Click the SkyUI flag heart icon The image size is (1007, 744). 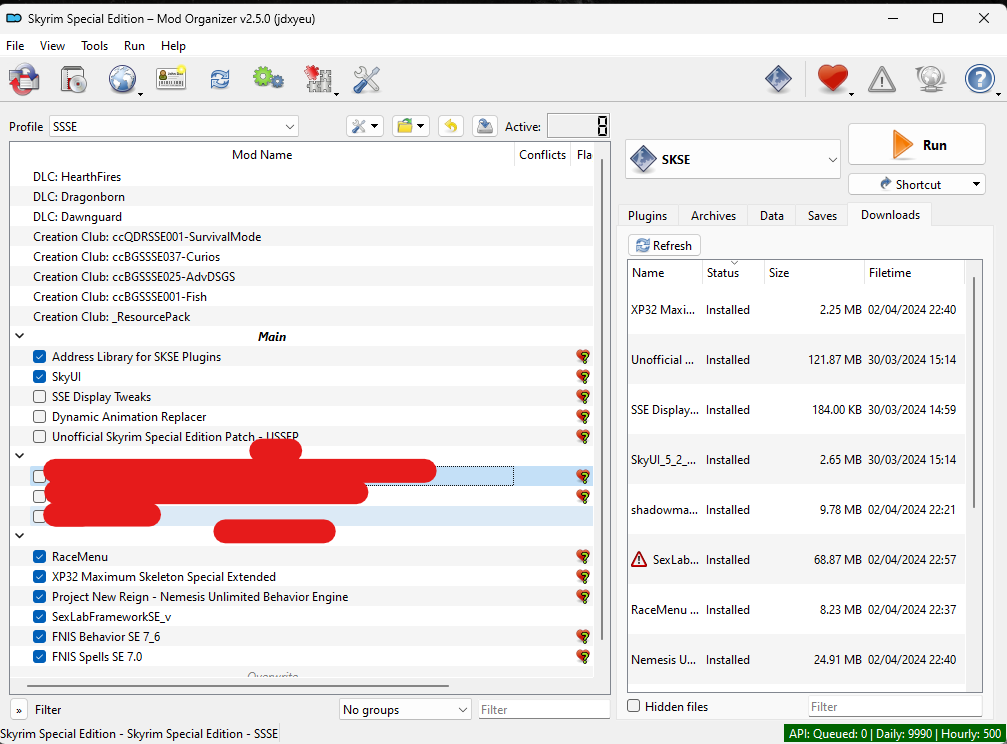point(583,376)
